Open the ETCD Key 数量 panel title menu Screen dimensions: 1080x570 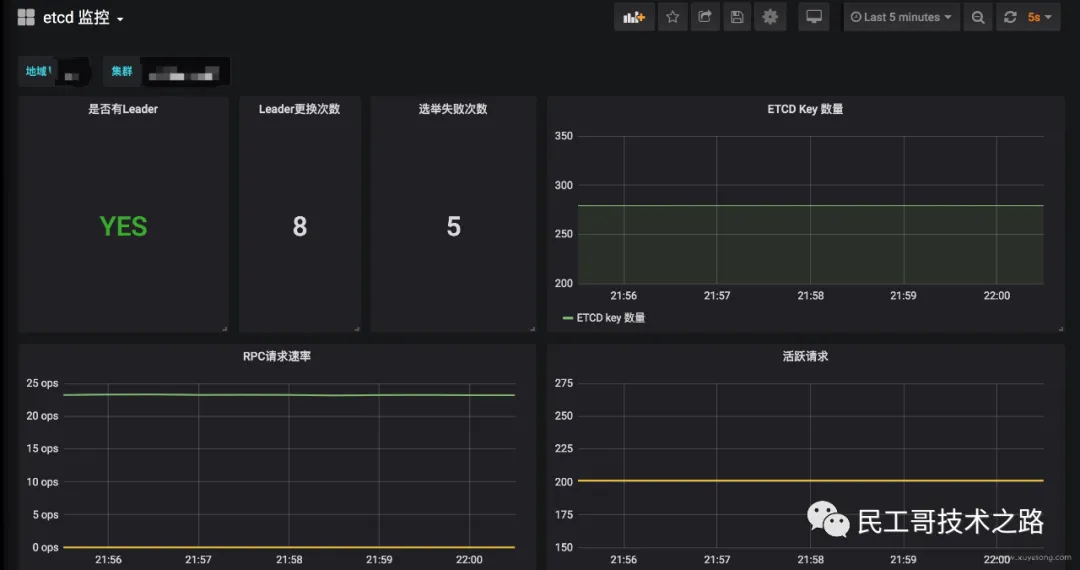pos(805,109)
